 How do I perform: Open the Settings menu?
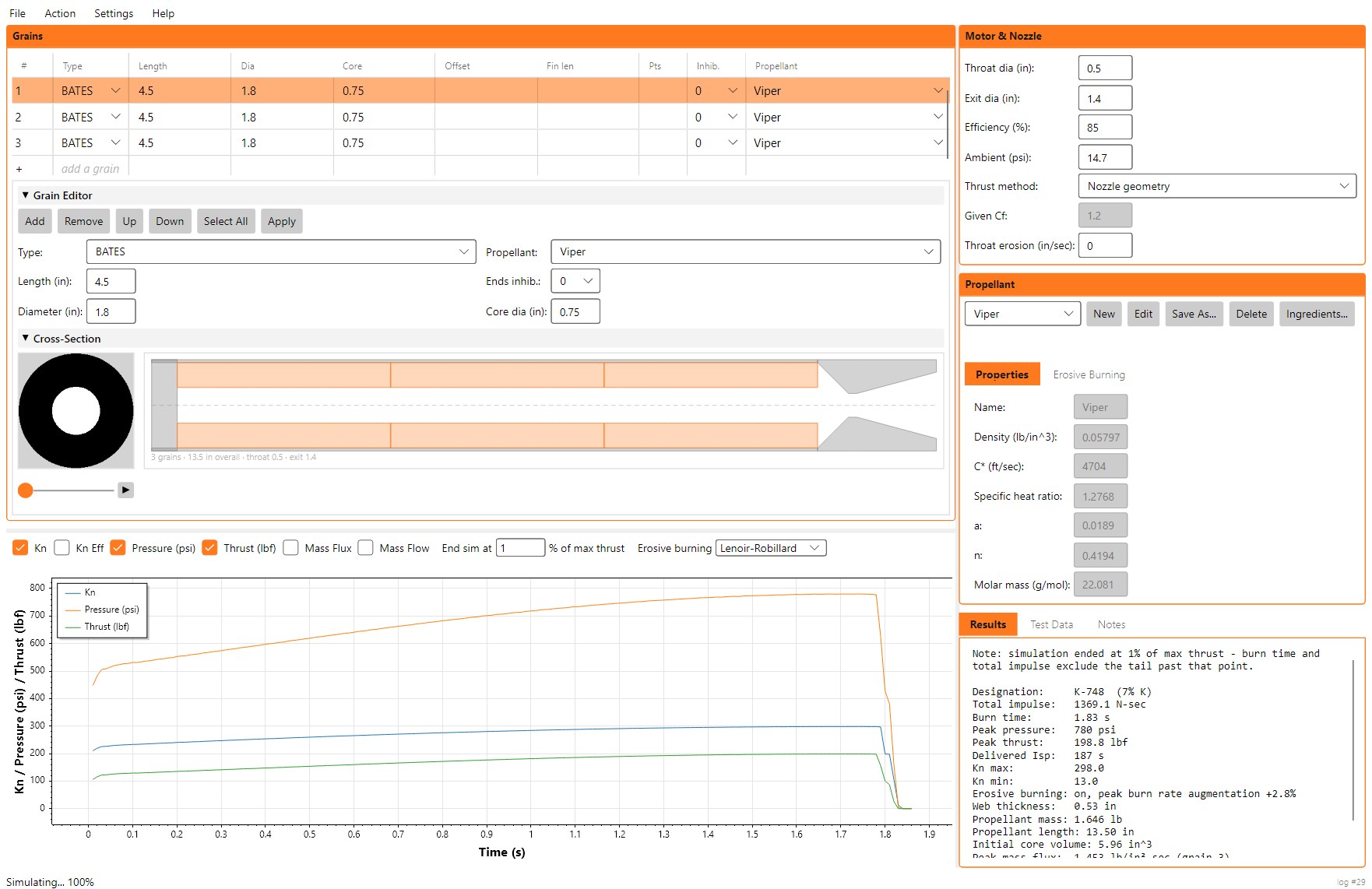(x=114, y=13)
